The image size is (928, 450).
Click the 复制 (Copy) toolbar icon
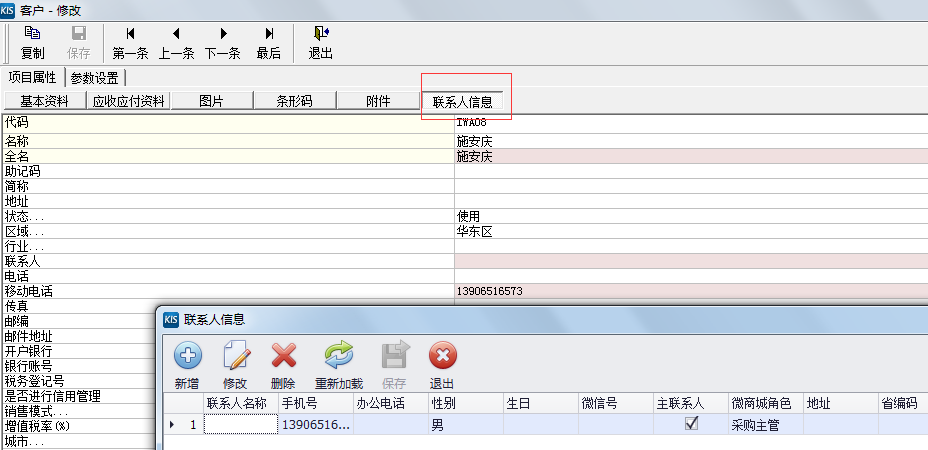(32, 41)
